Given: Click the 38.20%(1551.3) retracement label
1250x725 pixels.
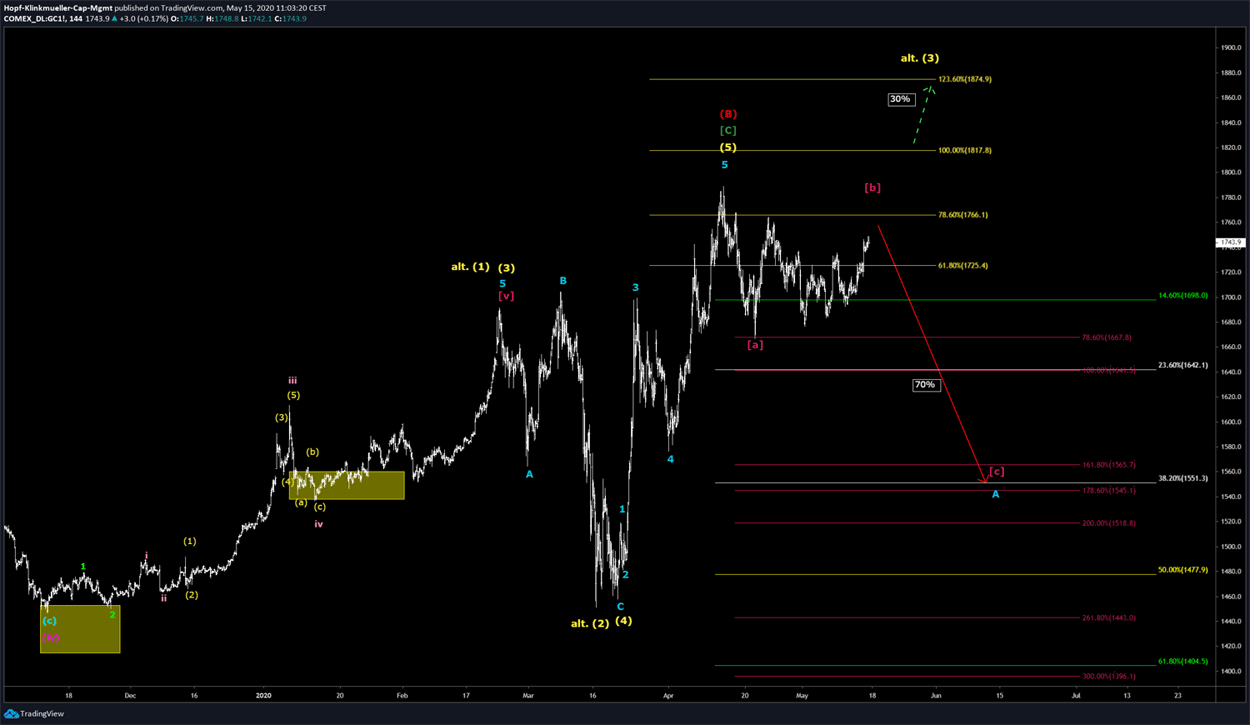Looking at the screenshot, I should point(1183,479).
